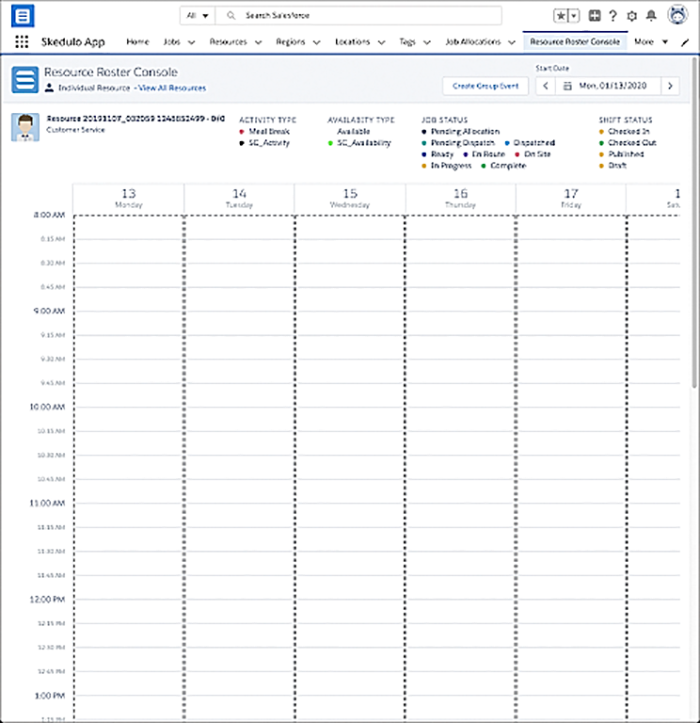700x723 pixels.
Task: Click the Pending Allocation legend label
Action: (465, 132)
